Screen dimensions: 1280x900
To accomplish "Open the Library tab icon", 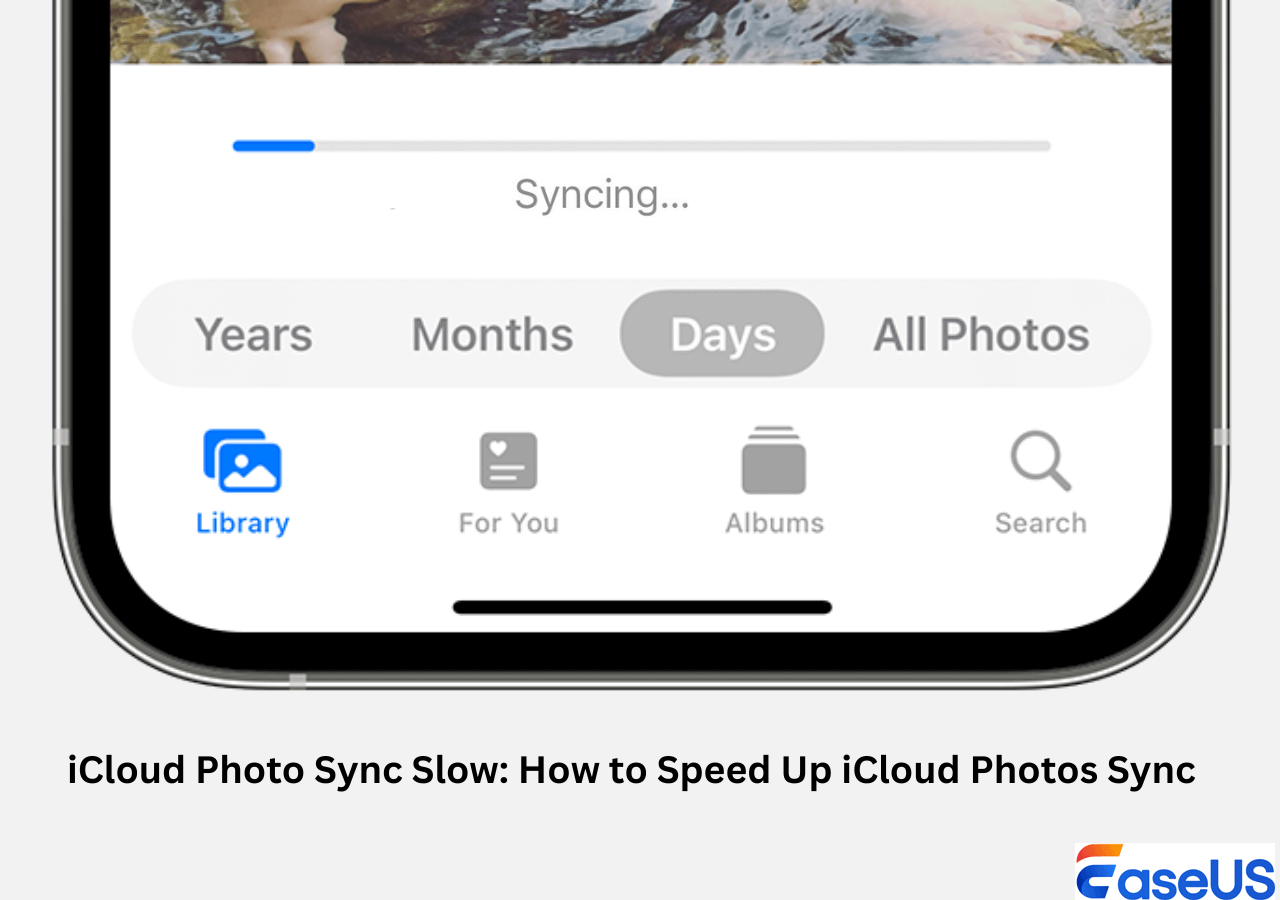I will point(242,461).
